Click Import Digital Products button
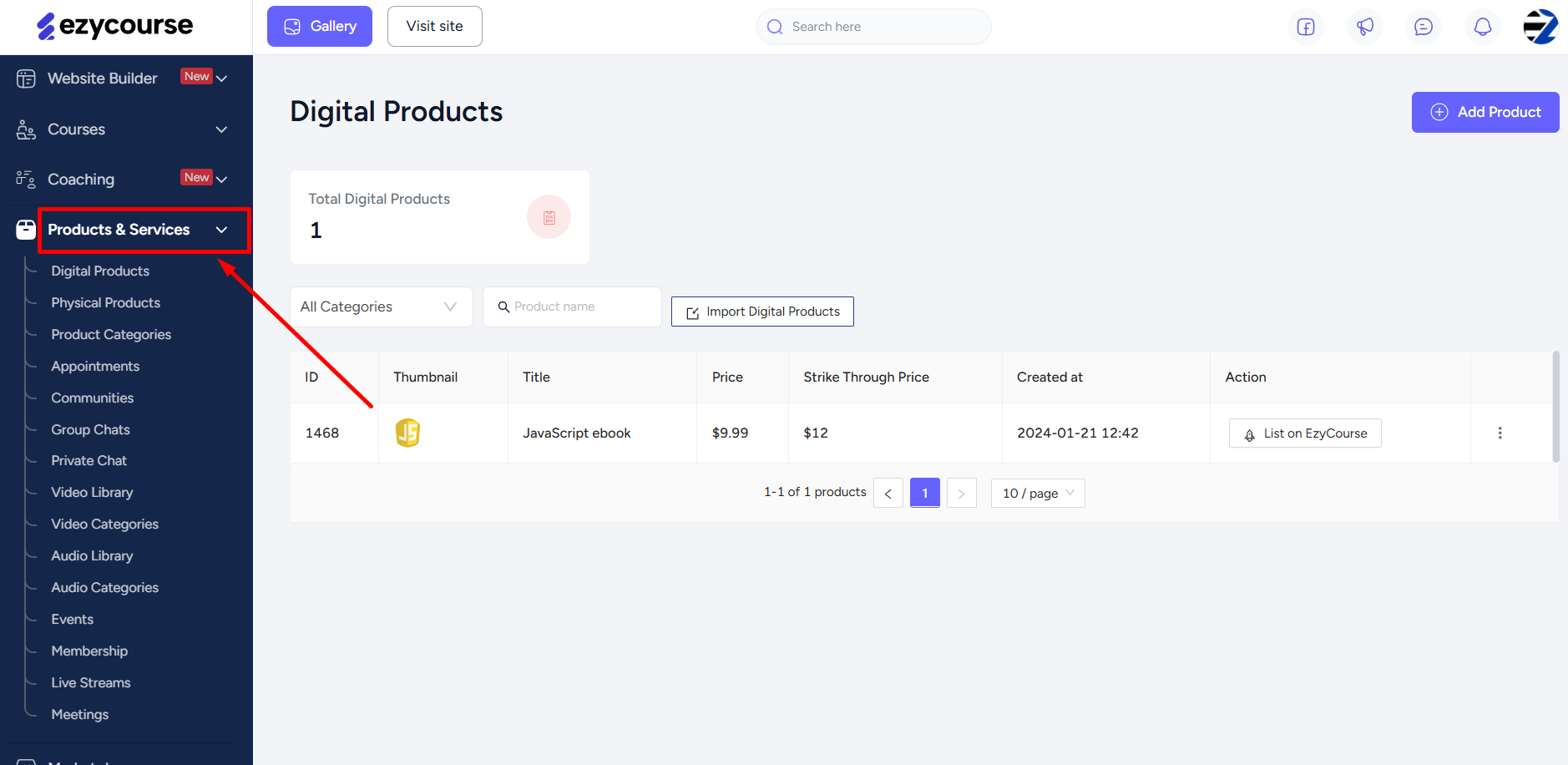Viewport: 1568px width, 765px height. point(762,312)
